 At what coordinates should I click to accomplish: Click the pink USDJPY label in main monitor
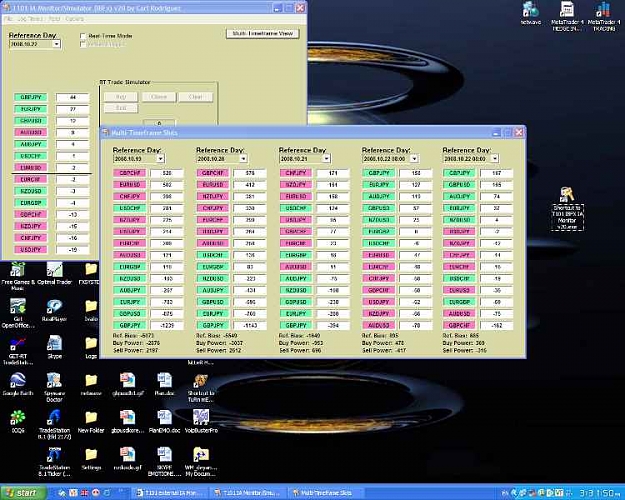[x=31, y=250]
